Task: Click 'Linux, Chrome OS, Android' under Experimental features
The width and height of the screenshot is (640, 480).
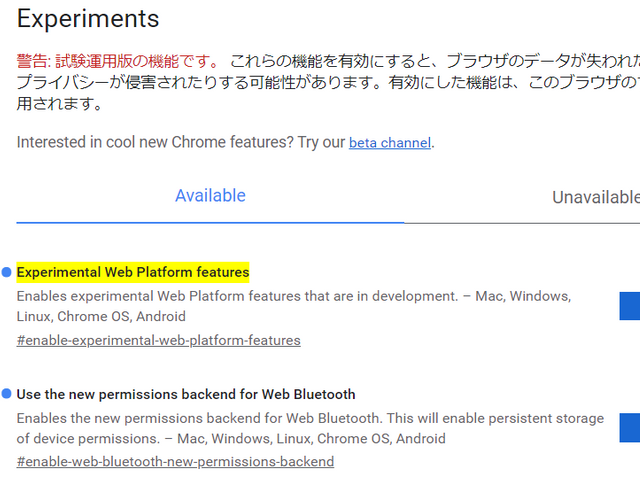Action: pos(101,316)
